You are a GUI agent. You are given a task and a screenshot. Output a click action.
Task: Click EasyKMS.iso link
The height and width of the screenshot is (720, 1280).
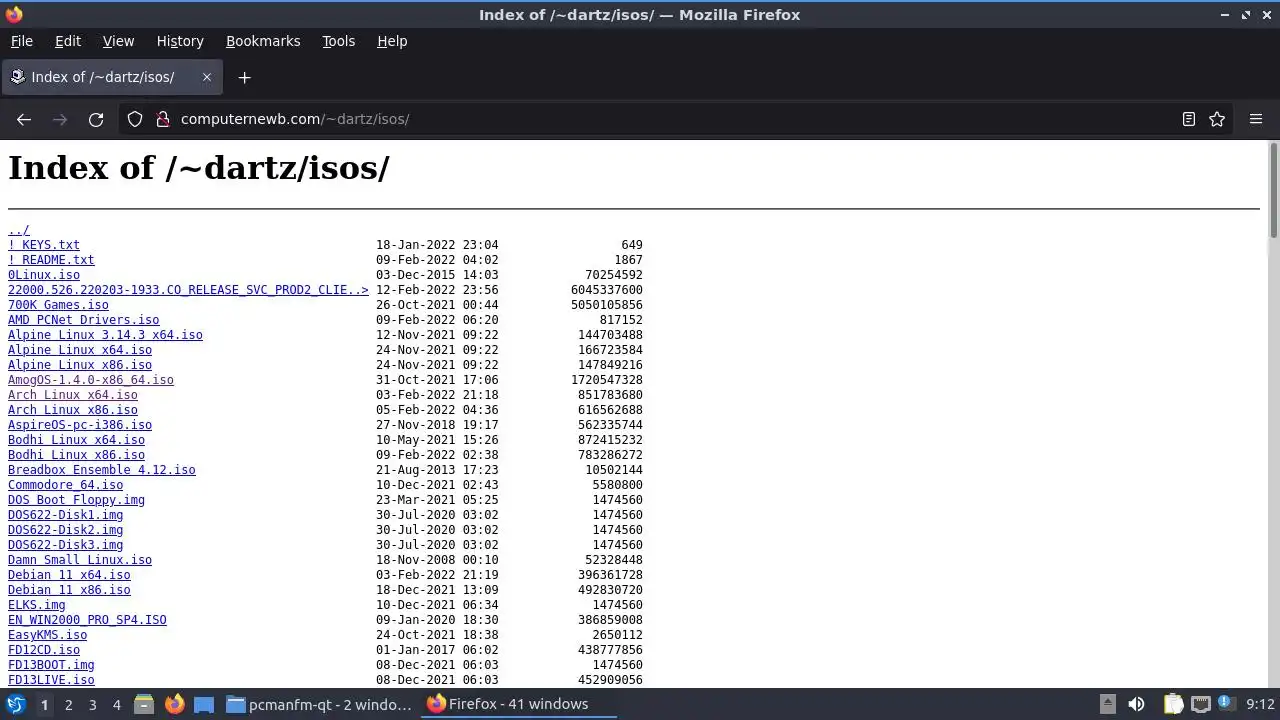point(47,635)
